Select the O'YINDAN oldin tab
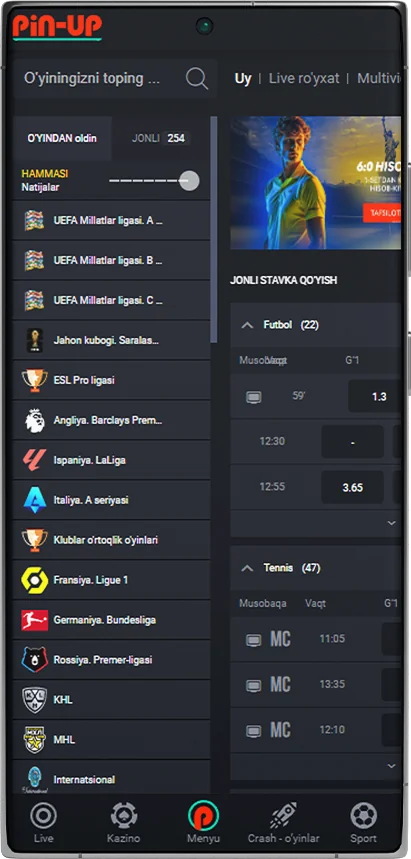 pos(62,138)
